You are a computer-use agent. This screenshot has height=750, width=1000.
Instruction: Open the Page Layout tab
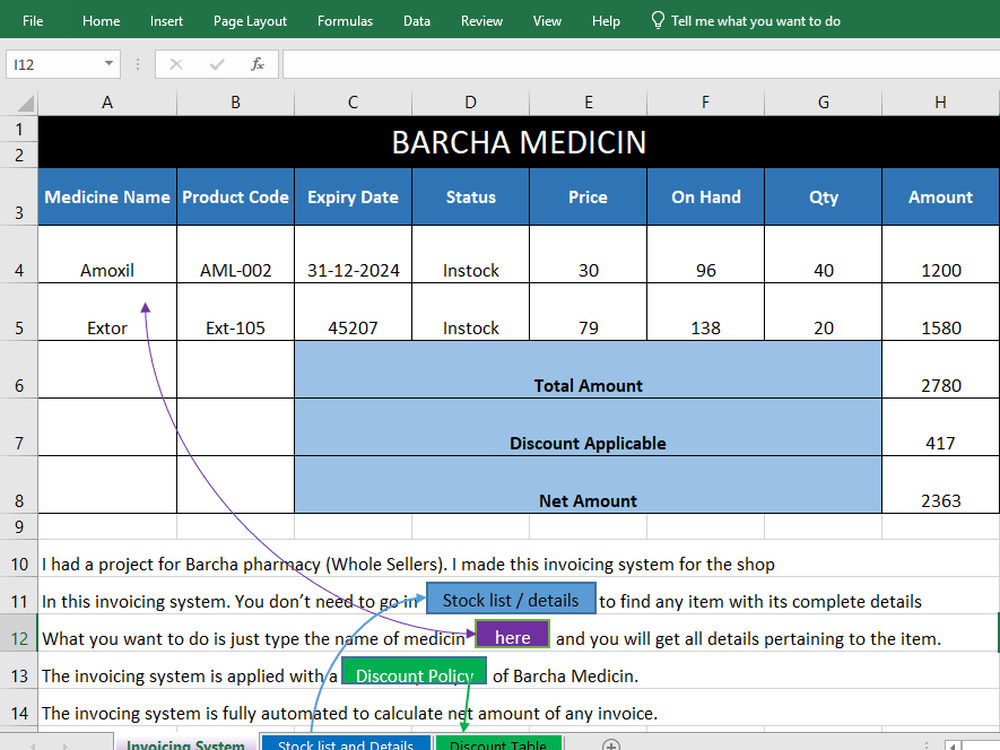click(x=250, y=21)
